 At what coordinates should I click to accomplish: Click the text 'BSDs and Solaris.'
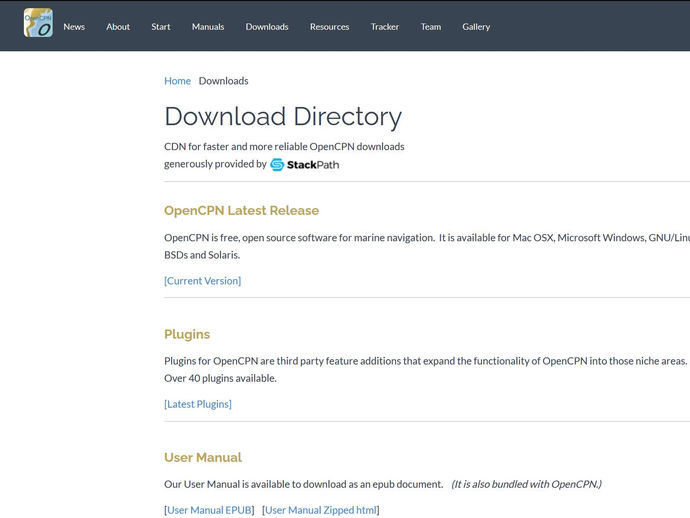(202, 255)
